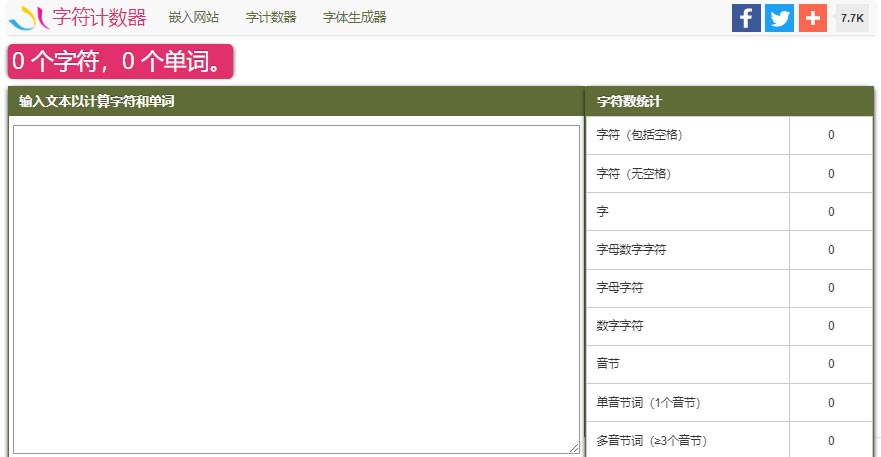This screenshot has width=881, height=457.
Task: Click the count value for 多音节词
Action: 831,441
